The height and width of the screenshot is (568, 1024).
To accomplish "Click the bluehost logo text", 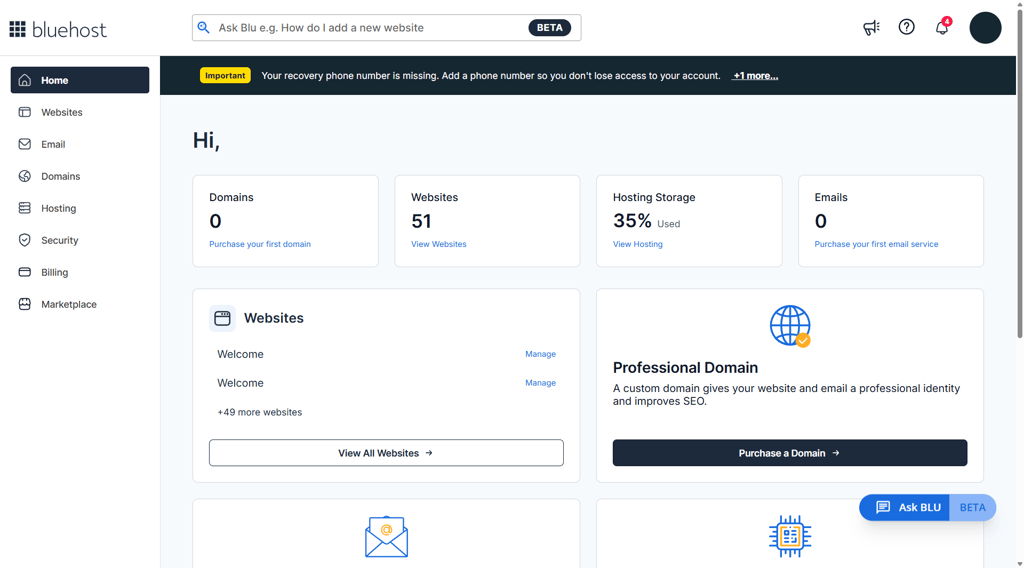I will 69,29.
